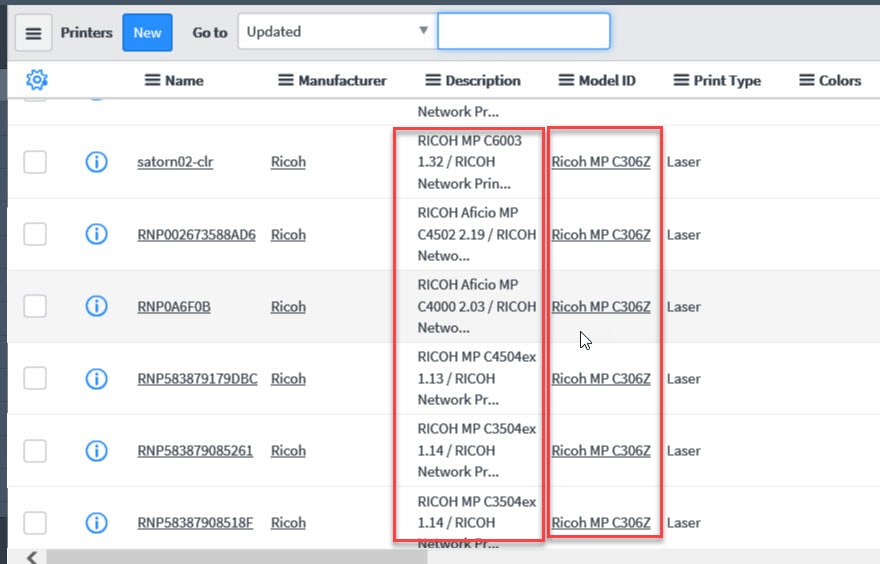Open Ricoh MP C306Z model for satorn02-clr
Viewport: 880px width, 564px height.
(601, 162)
